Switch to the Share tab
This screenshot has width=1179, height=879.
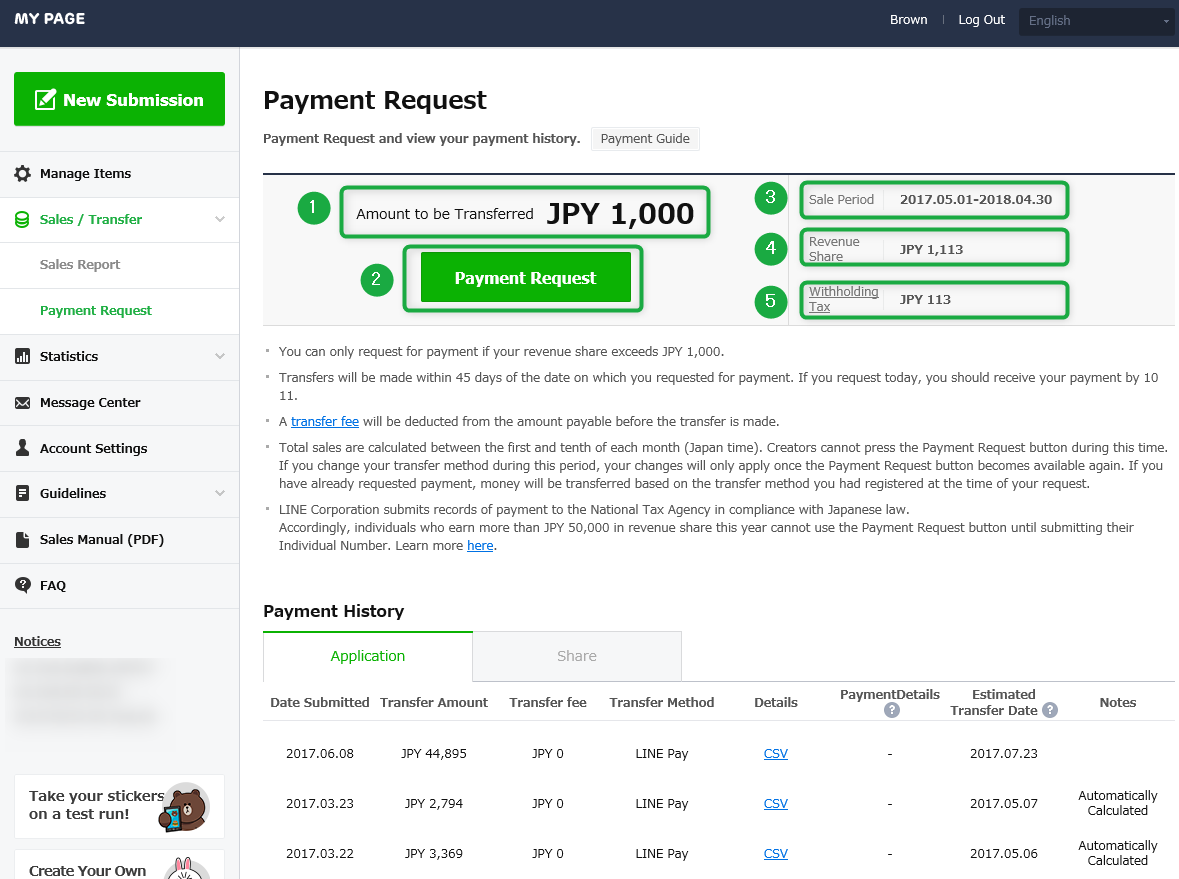click(576, 656)
